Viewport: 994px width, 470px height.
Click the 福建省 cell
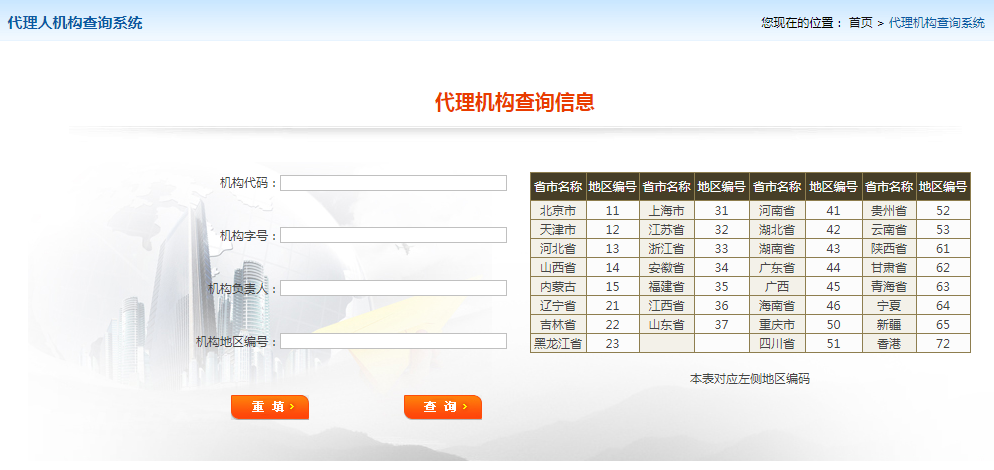(x=667, y=287)
